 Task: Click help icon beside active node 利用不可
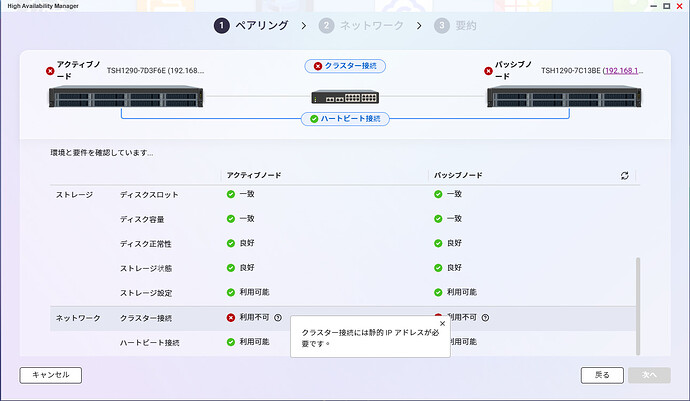pos(277,318)
